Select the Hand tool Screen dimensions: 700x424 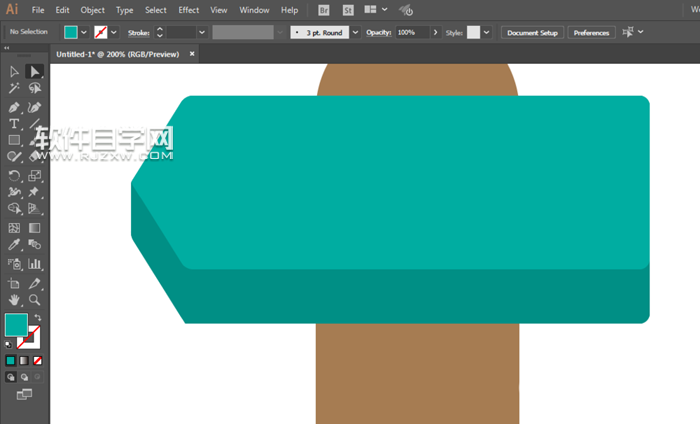[x=14, y=299]
